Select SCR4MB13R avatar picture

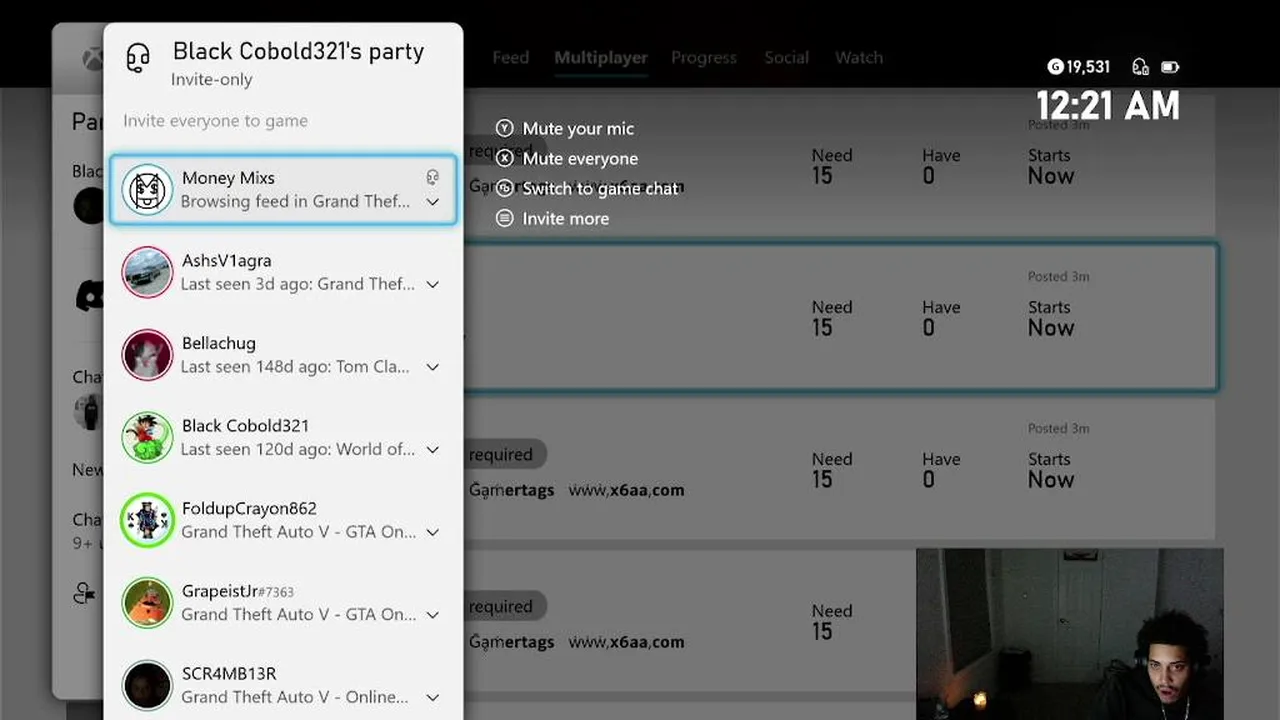click(x=147, y=685)
